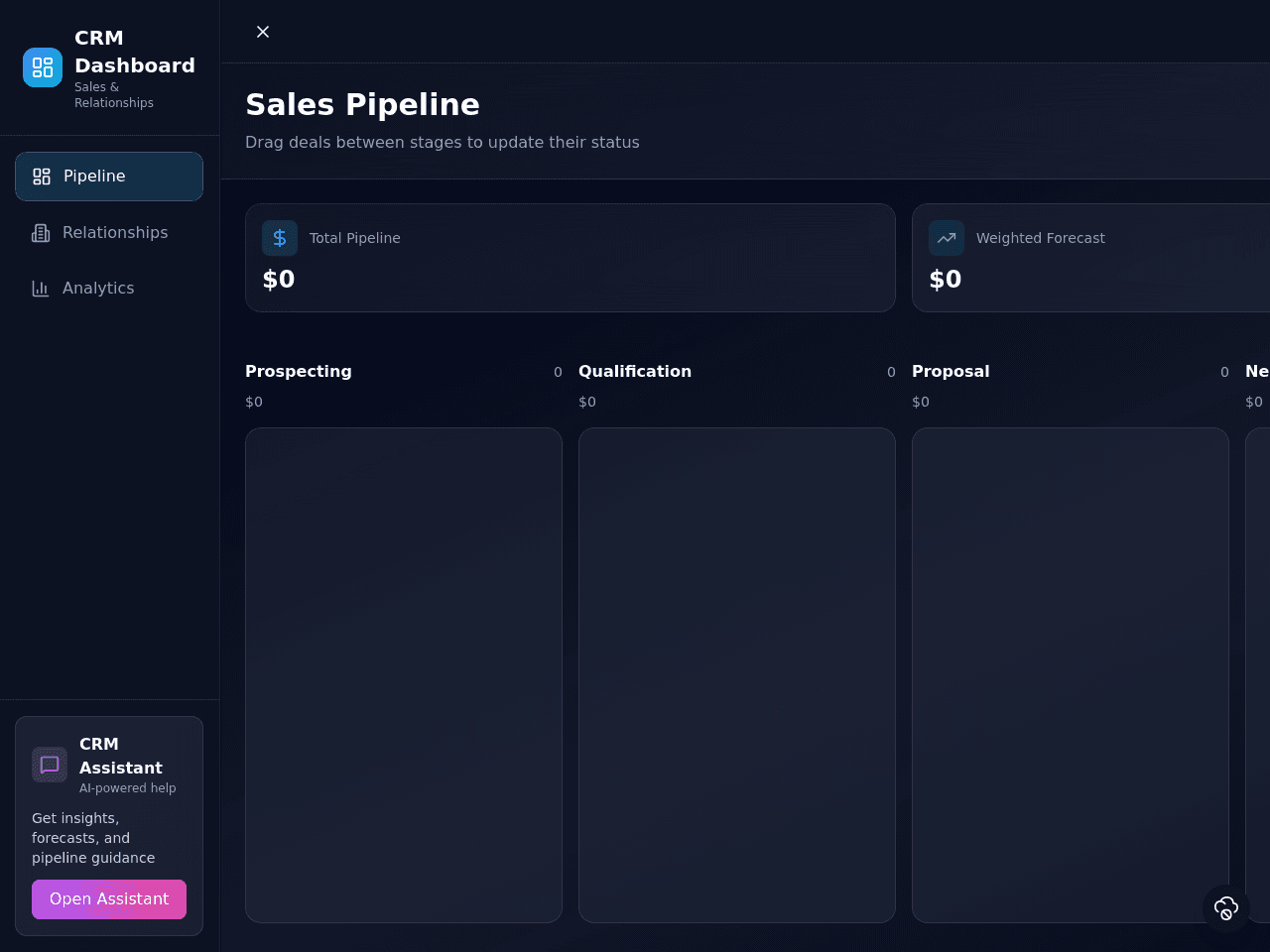Viewport: 1270px width, 952px height.
Task: Click the Analytics bar chart icon
Action: [41, 289]
